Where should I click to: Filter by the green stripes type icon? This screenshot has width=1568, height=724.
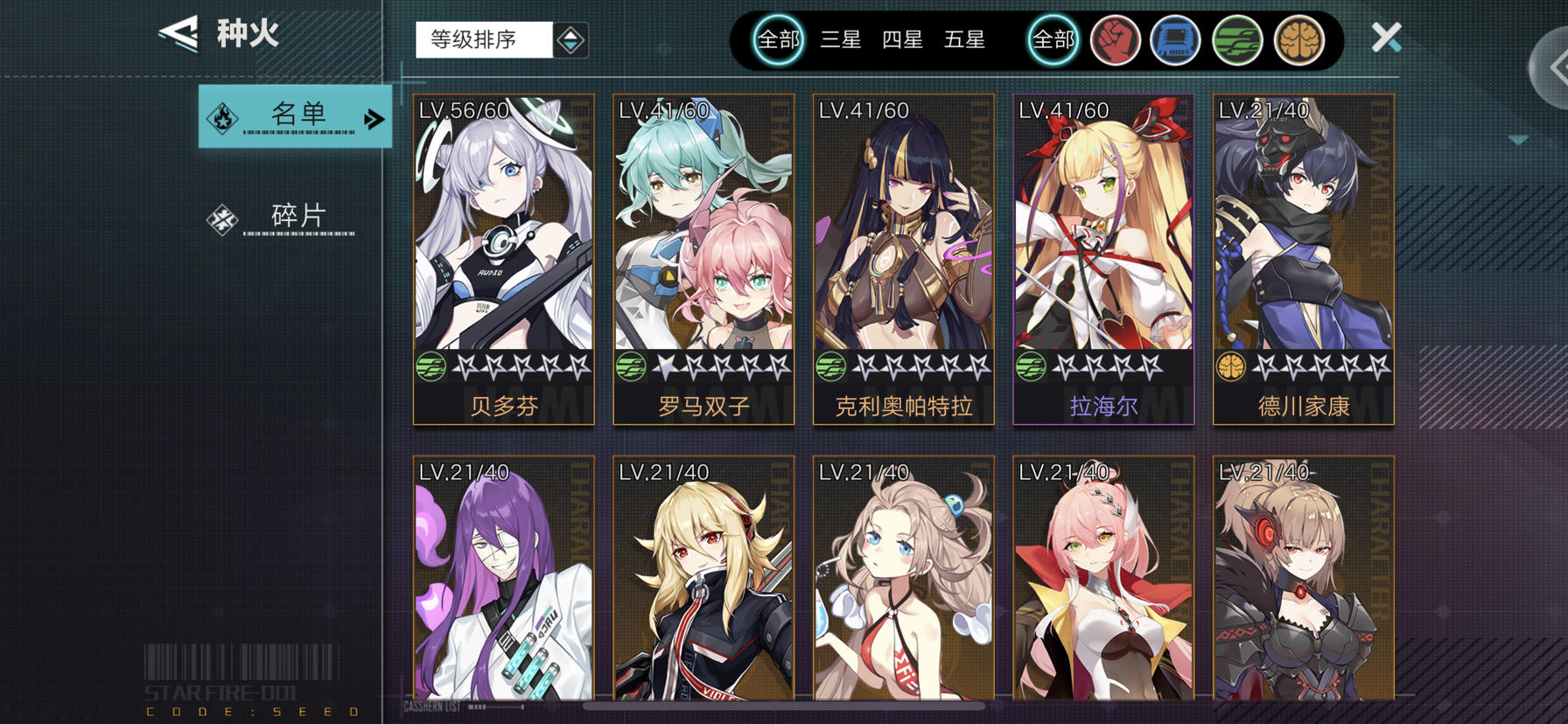click(1237, 40)
